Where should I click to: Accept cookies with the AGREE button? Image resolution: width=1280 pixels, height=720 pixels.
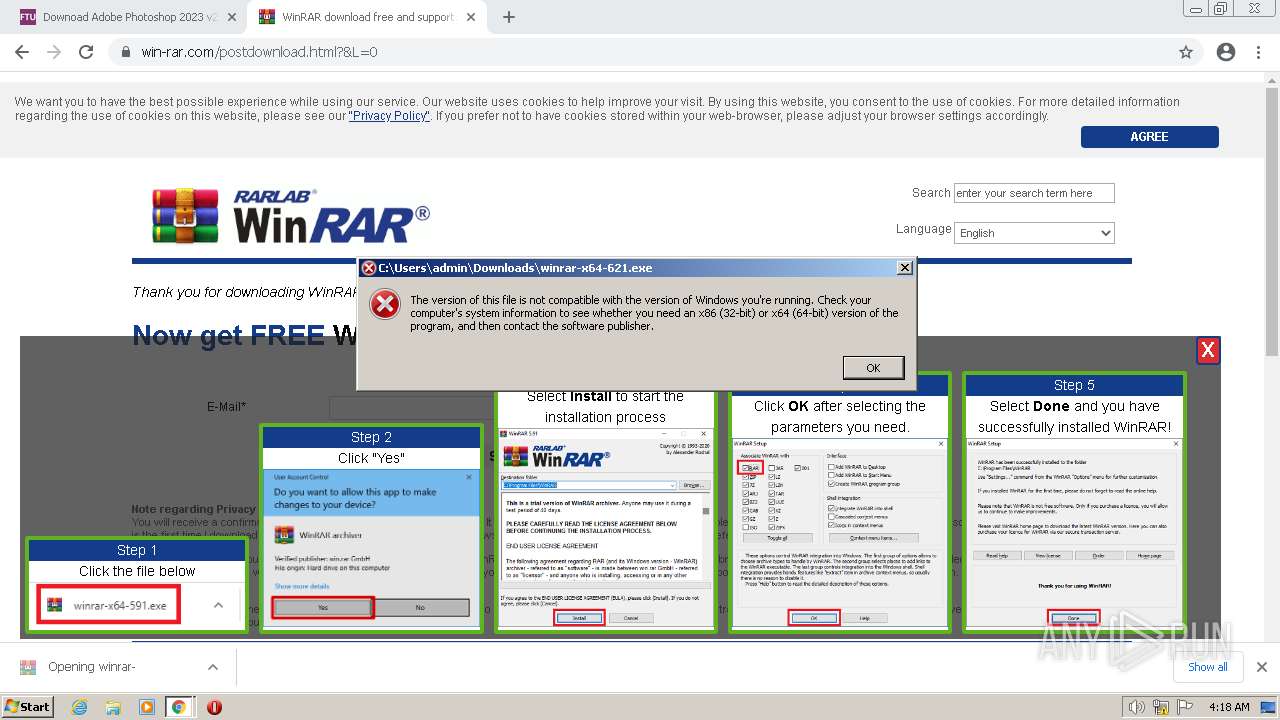(x=1149, y=137)
